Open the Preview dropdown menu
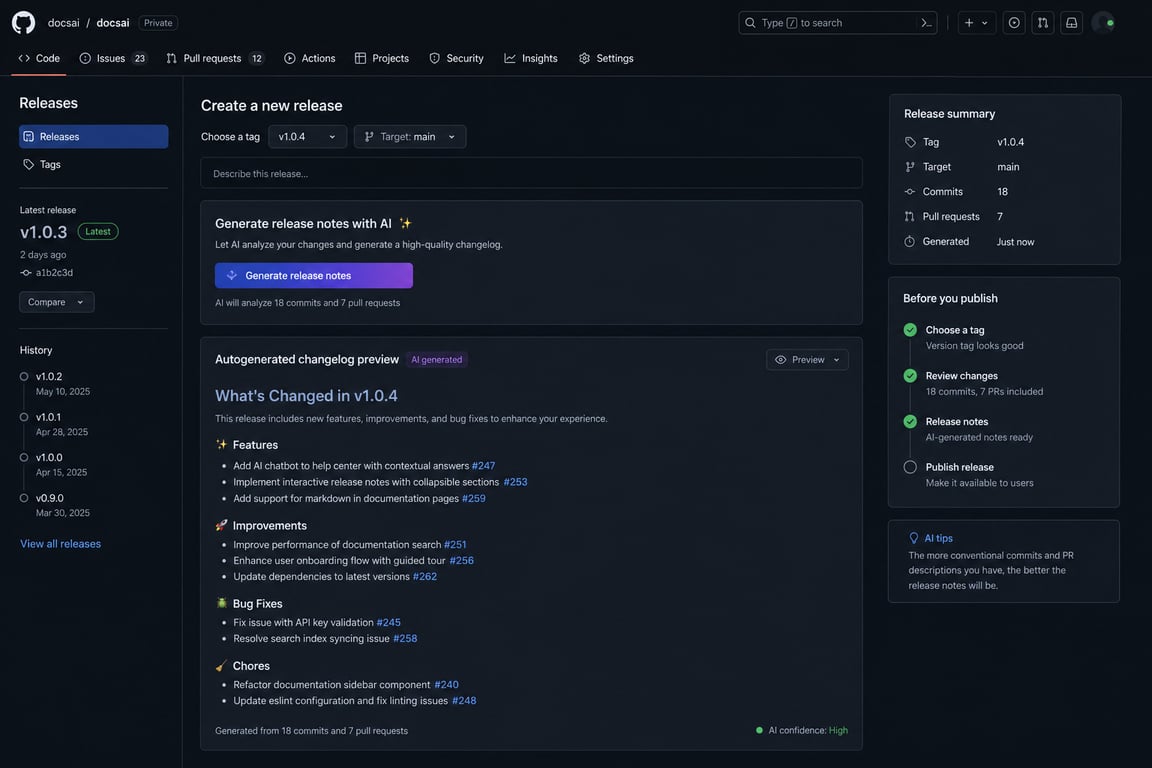This screenshot has height=768, width=1152. click(x=807, y=359)
